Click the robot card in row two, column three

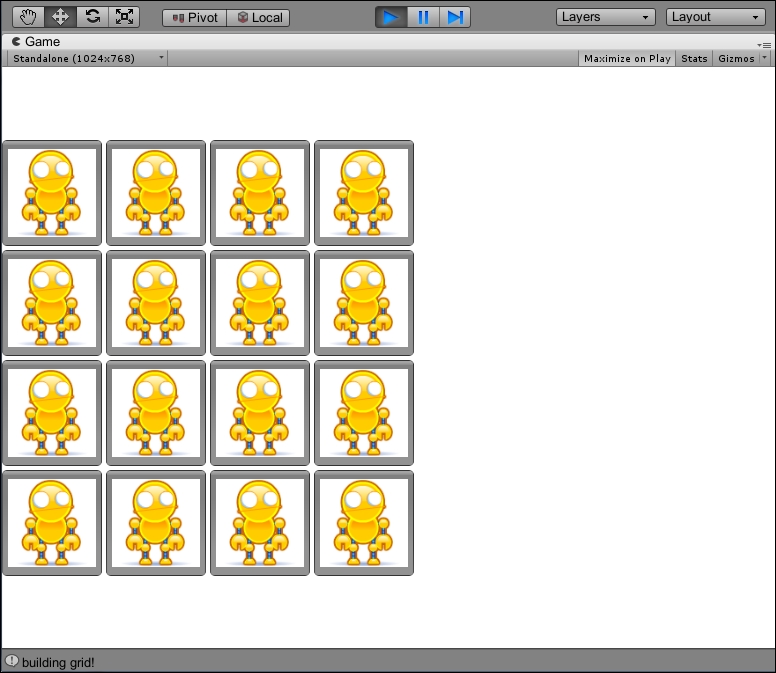[260, 303]
